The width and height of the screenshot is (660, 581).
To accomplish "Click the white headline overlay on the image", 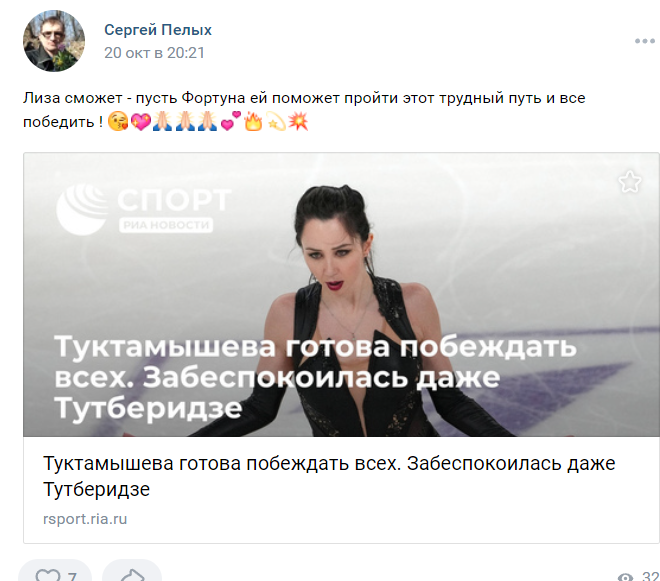I will click(315, 377).
